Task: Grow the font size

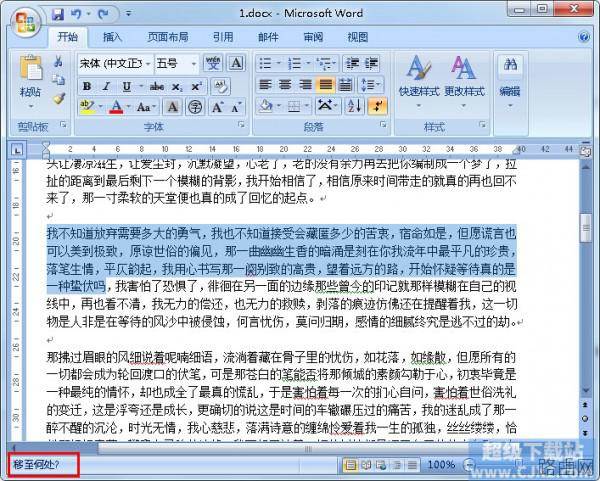Action: [217, 107]
